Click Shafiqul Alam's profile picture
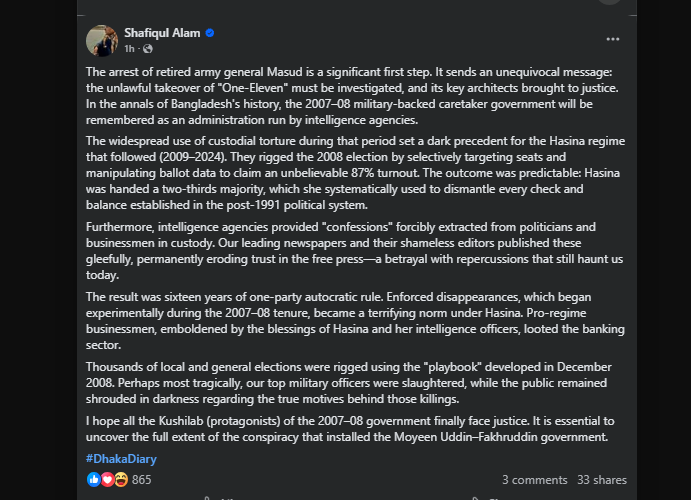 pyautogui.click(x=101, y=40)
